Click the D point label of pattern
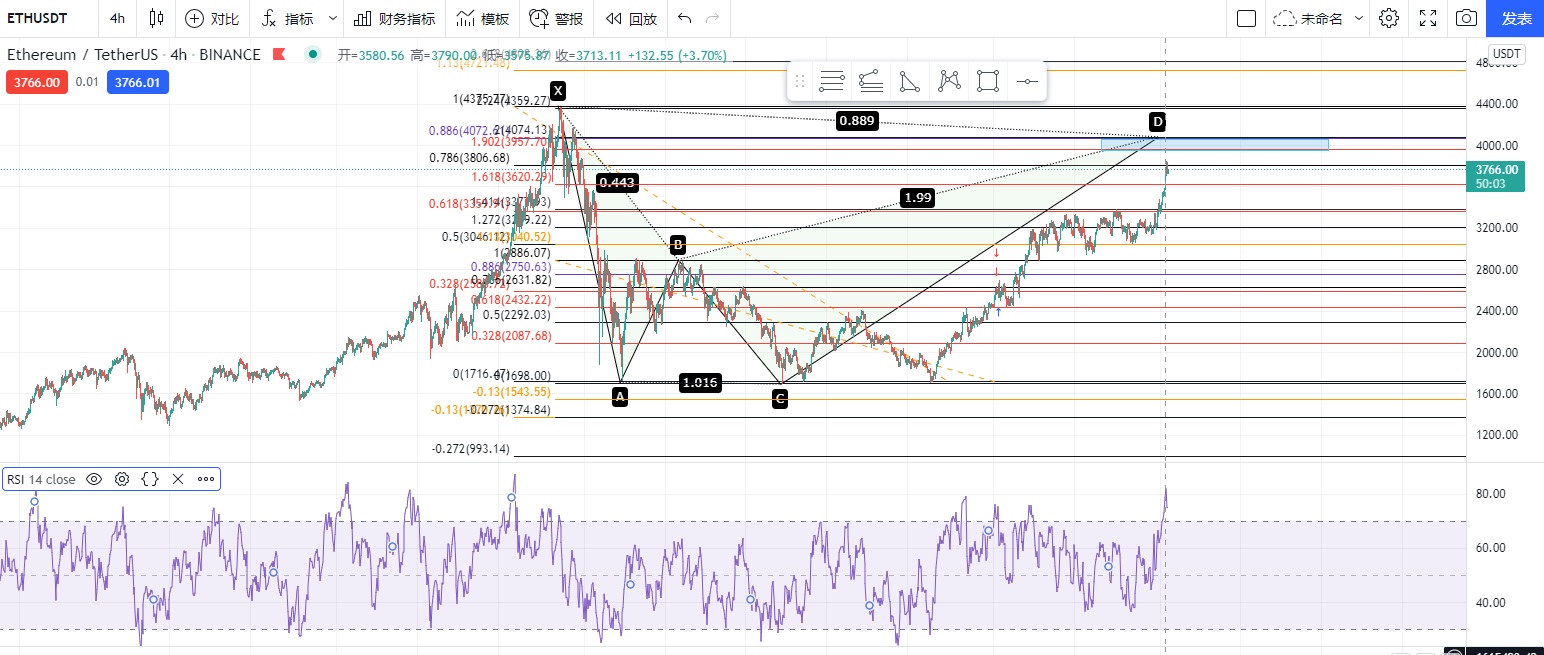The width and height of the screenshot is (1544, 655). (1157, 121)
